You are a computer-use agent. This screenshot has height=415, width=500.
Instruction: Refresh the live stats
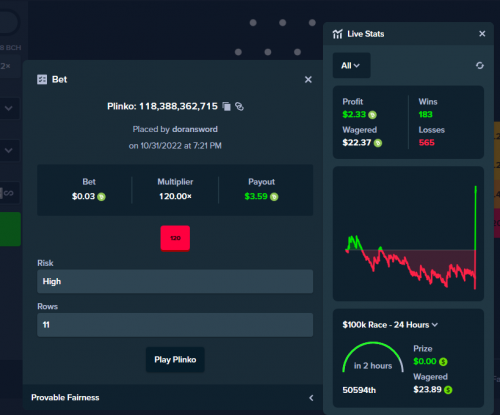point(480,66)
